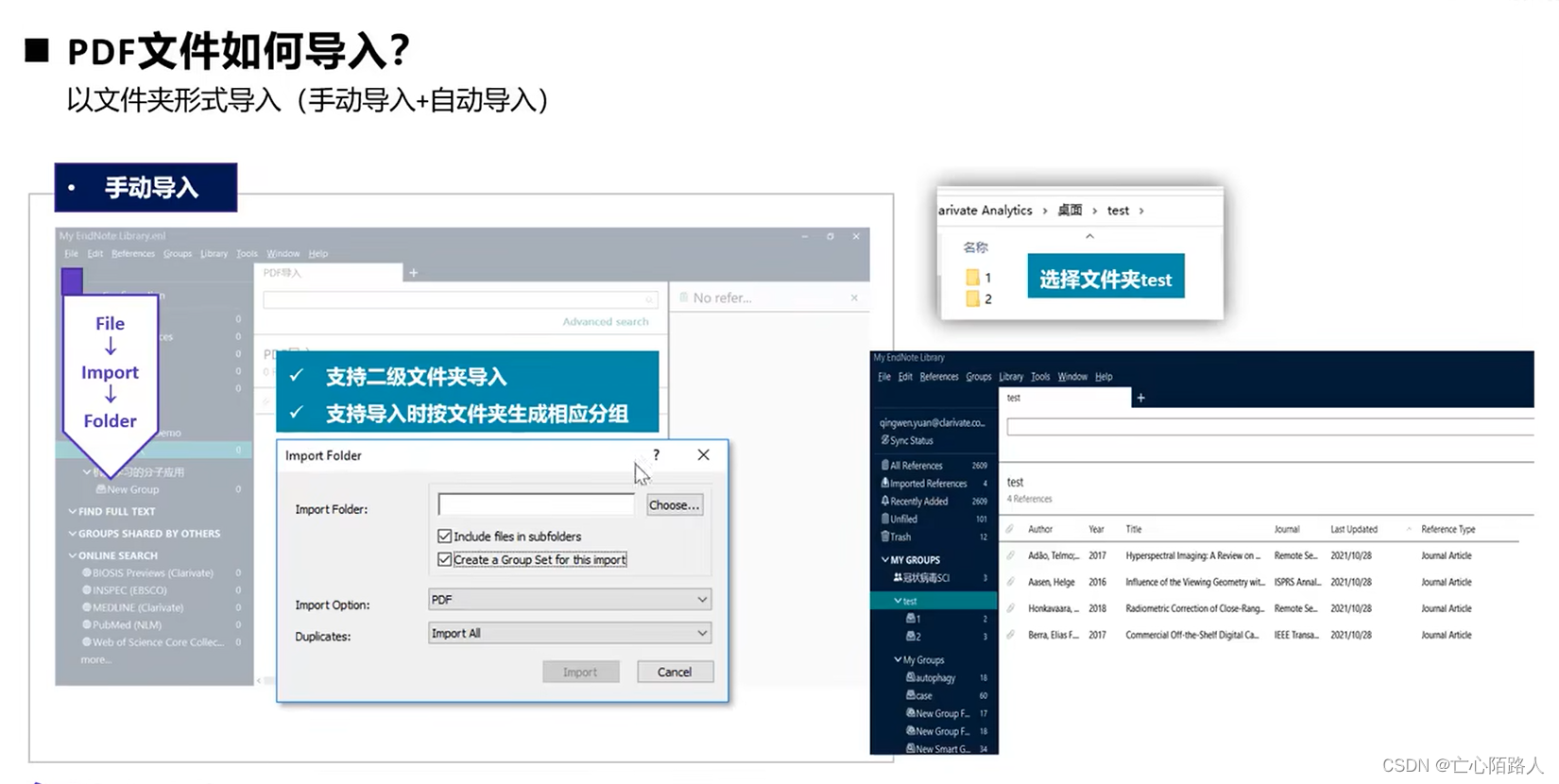Sort references by Author column
Viewport: 1559px width, 784px height.
click(x=1039, y=529)
